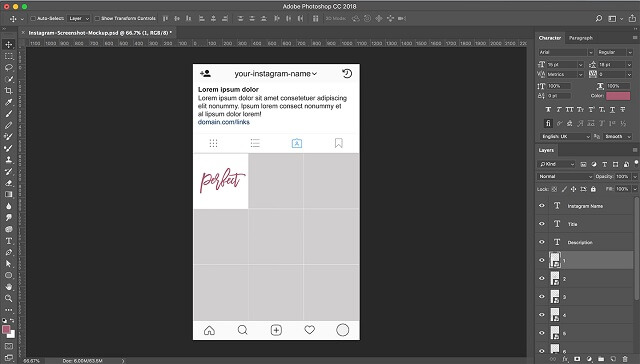Image resolution: width=640 pixels, height=364 pixels.
Task: Apply All Caps in Character panel
Action: coord(569,109)
